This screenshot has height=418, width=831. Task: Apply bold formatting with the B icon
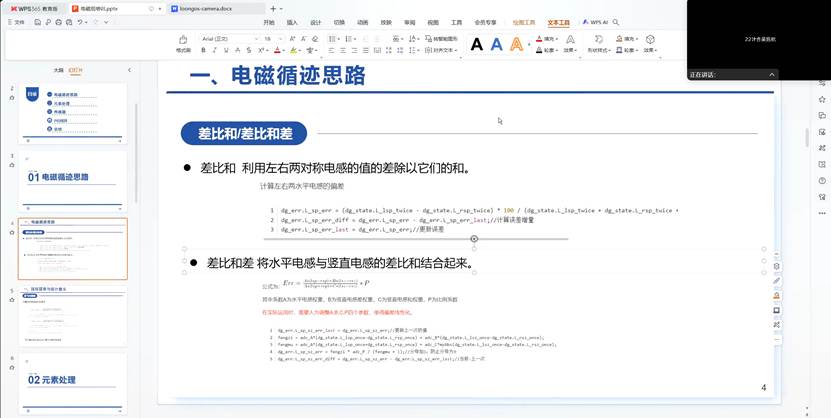click(x=205, y=49)
